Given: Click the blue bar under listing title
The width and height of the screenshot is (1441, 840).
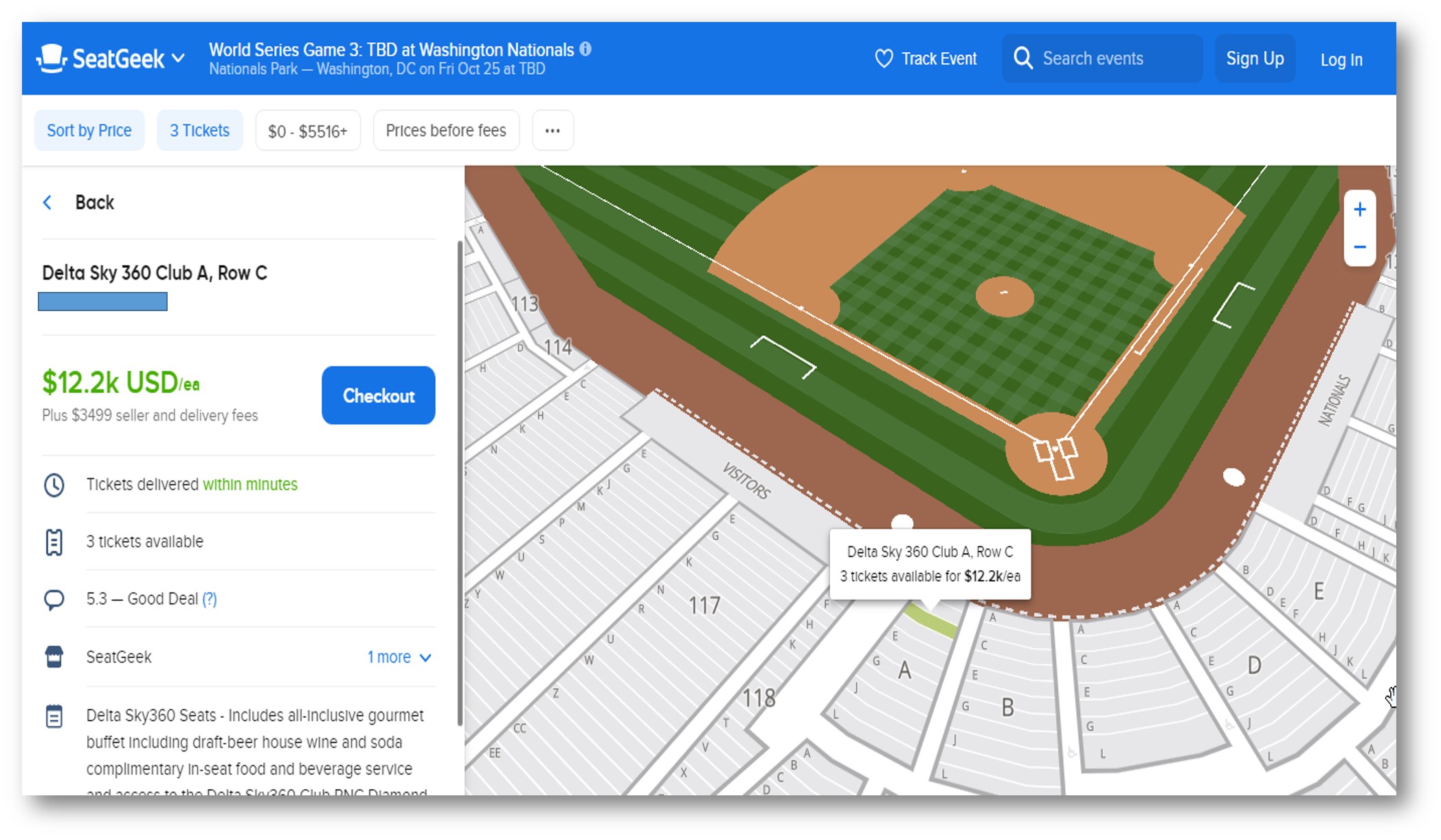Looking at the screenshot, I should 102,302.
